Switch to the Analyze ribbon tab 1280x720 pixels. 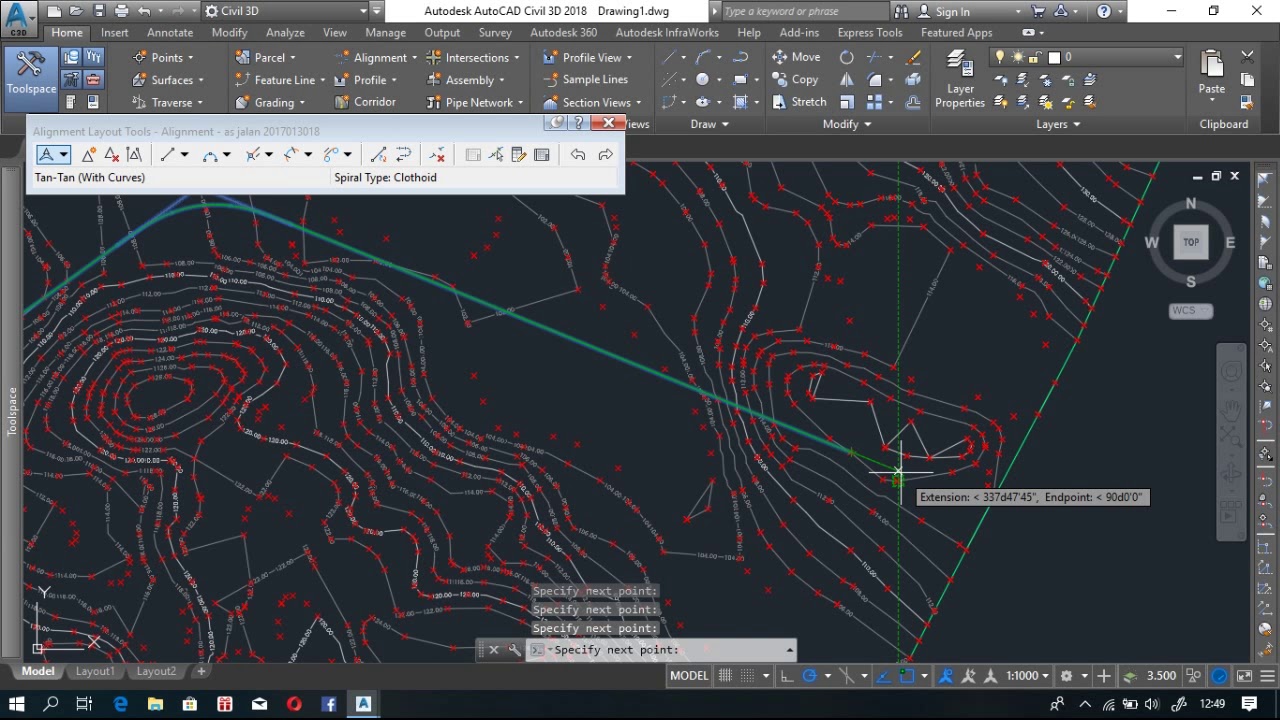[285, 33]
